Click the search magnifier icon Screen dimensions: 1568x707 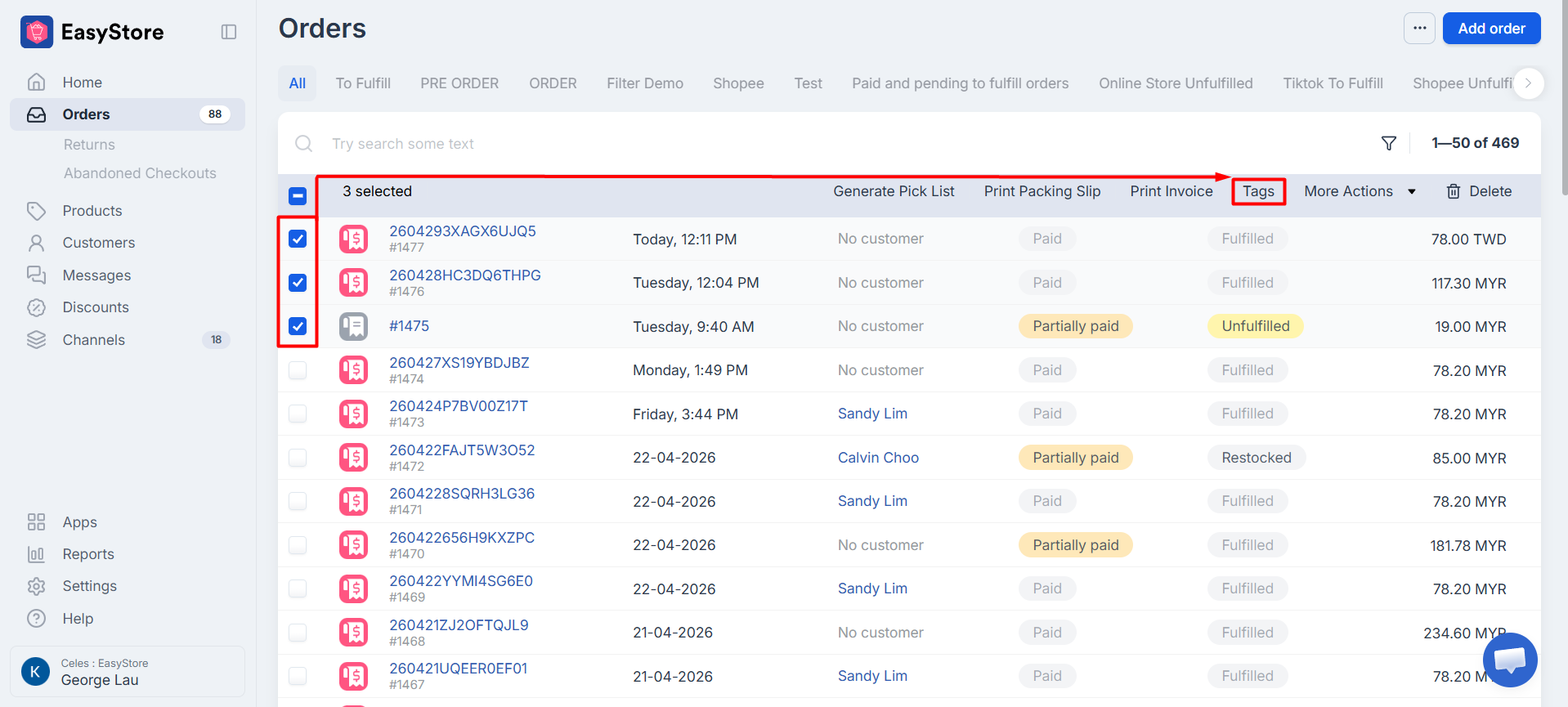[303, 144]
